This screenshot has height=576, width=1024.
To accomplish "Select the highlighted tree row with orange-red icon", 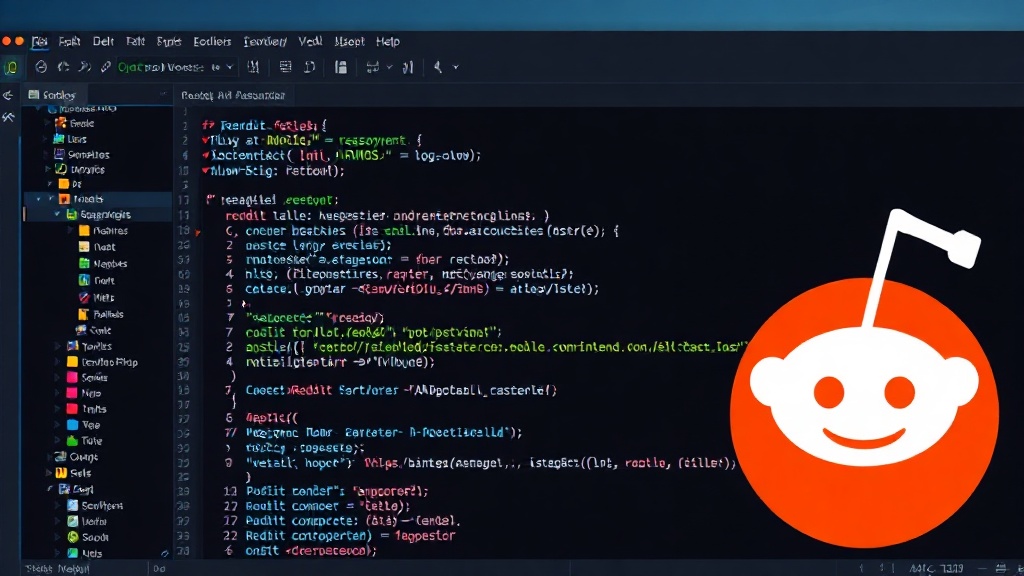I will click(98, 199).
